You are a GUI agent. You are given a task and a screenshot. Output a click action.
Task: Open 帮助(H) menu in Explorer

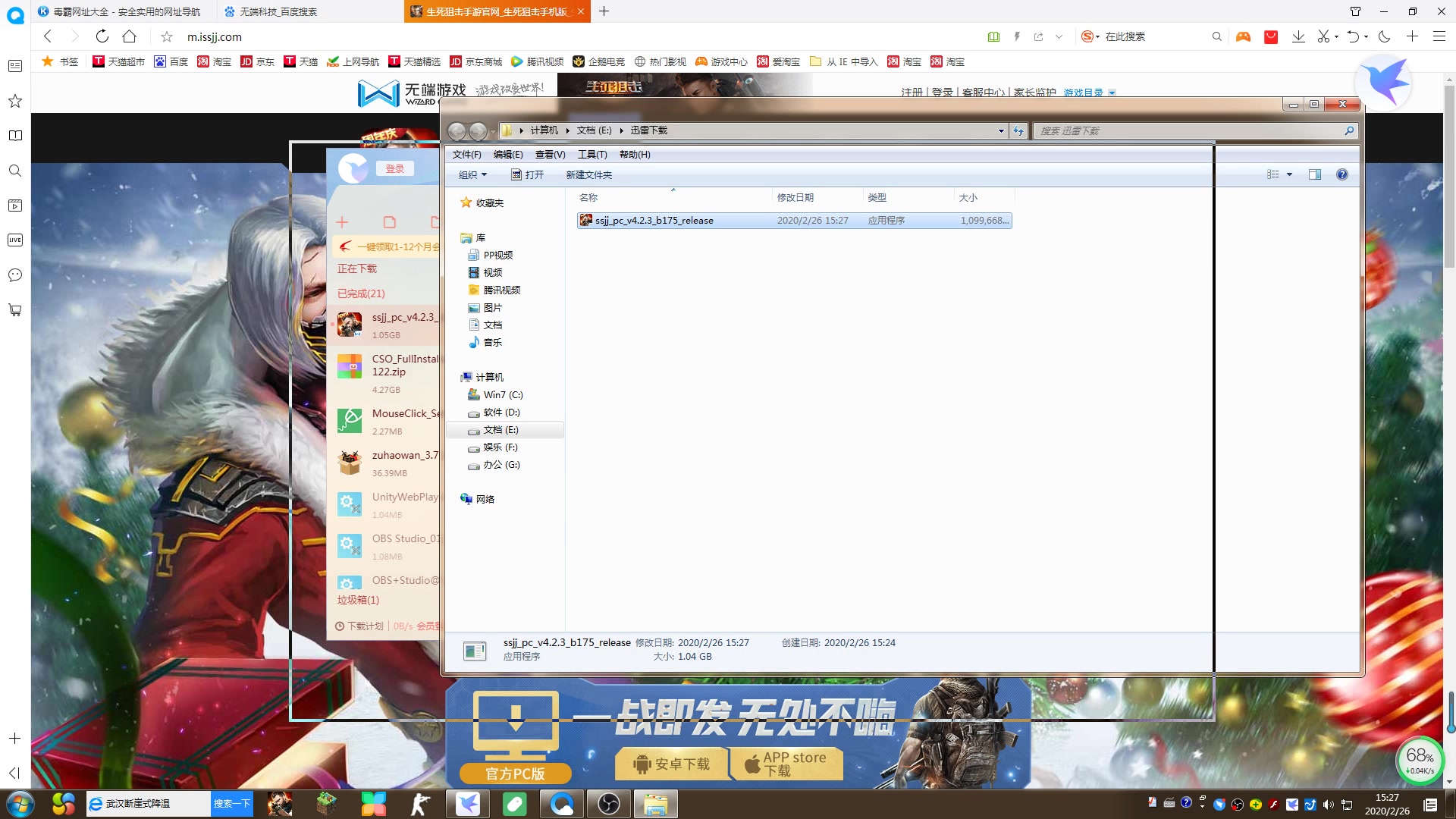click(x=635, y=154)
